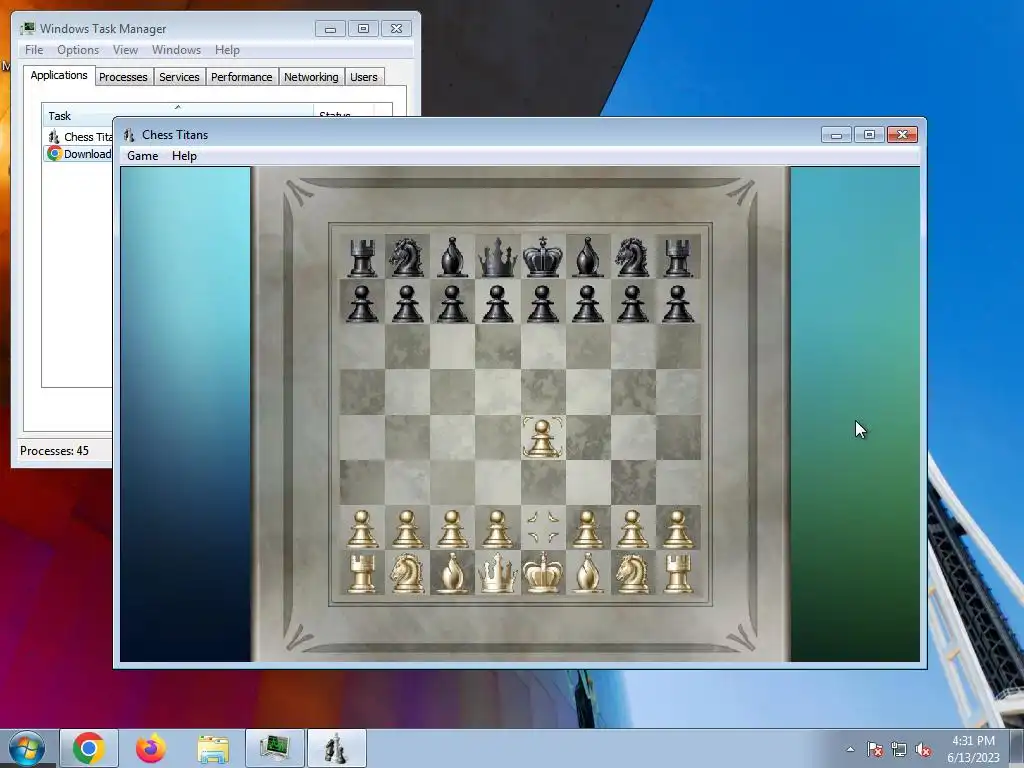Open Action Center flag icon
1024x768 pixels.
click(875, 749)
